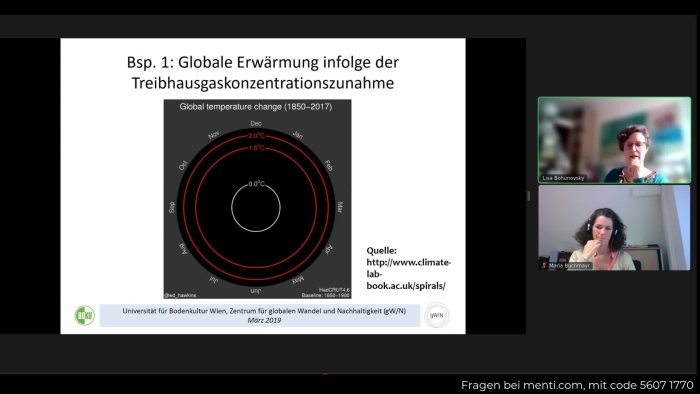700x394 pixels.
Task: Open the climate-lab-book.ac.uk/spirals source link
Action: pyautogui.click(x=408, y=274)
